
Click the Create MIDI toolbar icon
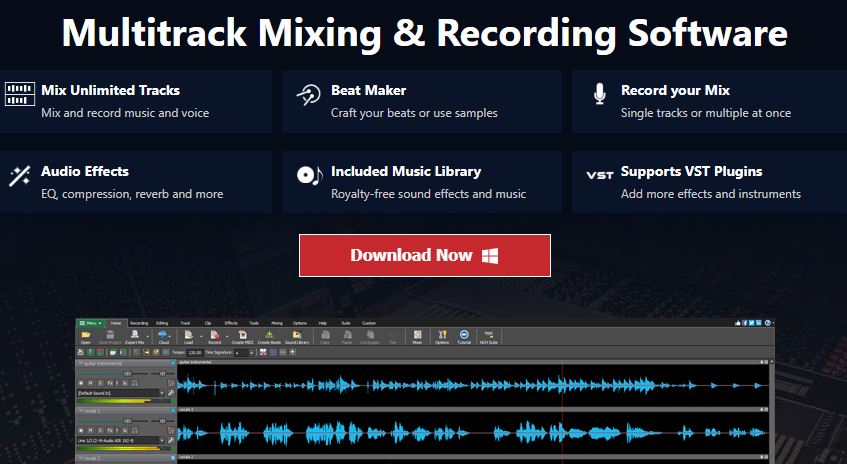tap(243, 335)
